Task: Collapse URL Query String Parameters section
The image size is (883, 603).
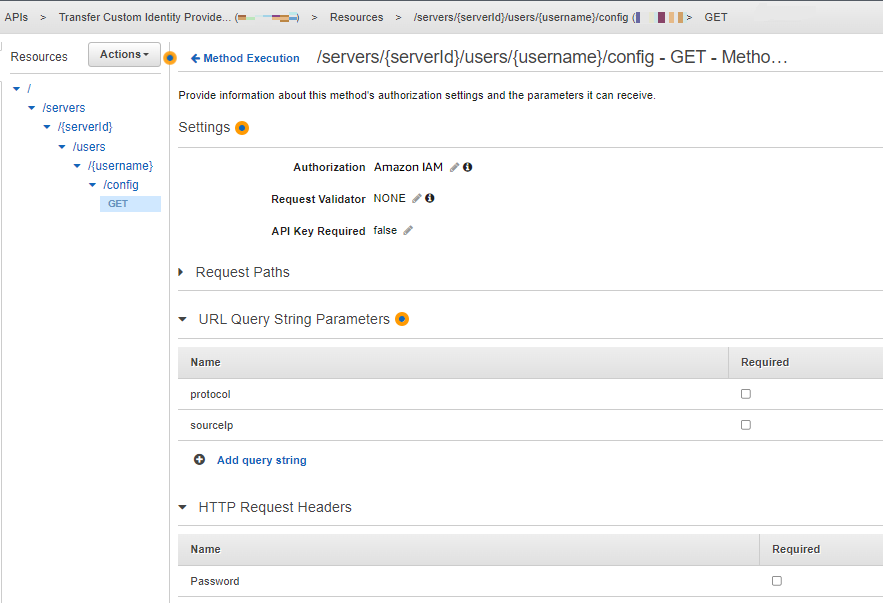Action: [x=182, y=320]
